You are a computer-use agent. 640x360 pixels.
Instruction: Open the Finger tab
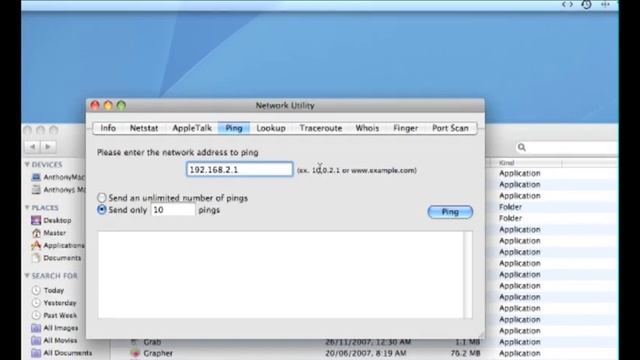click(x=405, y=128)
